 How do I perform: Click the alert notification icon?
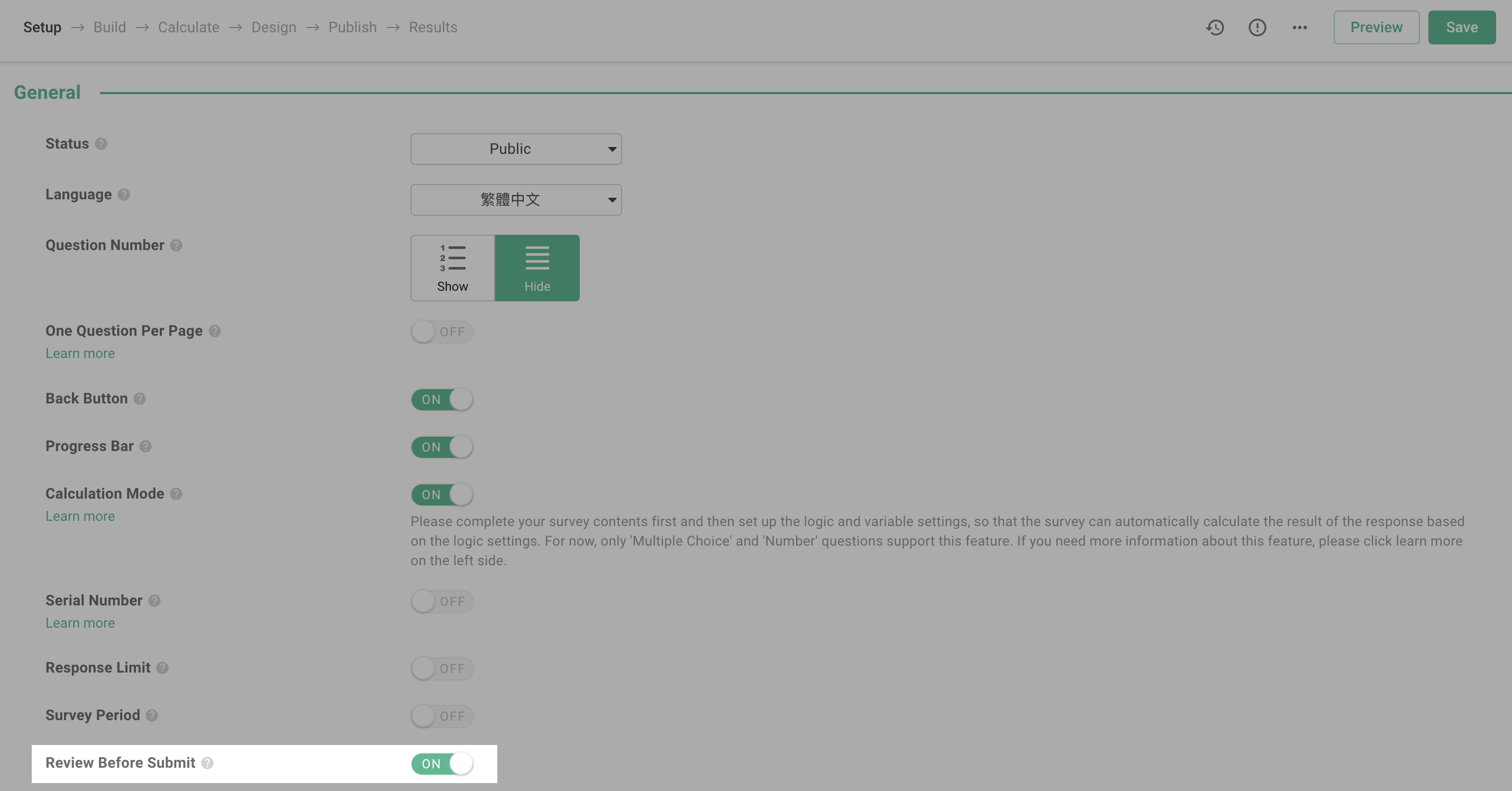pyautogui.click(x=1256, y=27)
